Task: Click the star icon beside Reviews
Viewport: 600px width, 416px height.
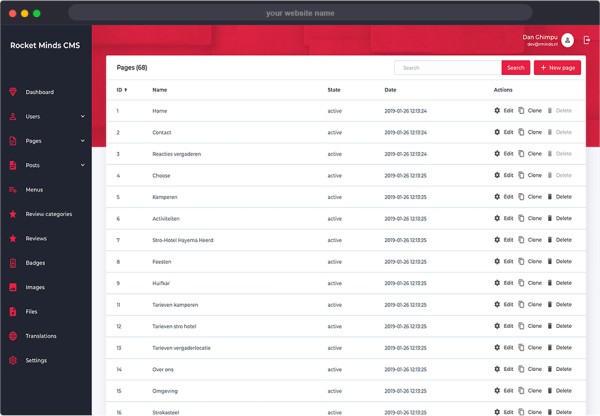Action: [13, 238]
